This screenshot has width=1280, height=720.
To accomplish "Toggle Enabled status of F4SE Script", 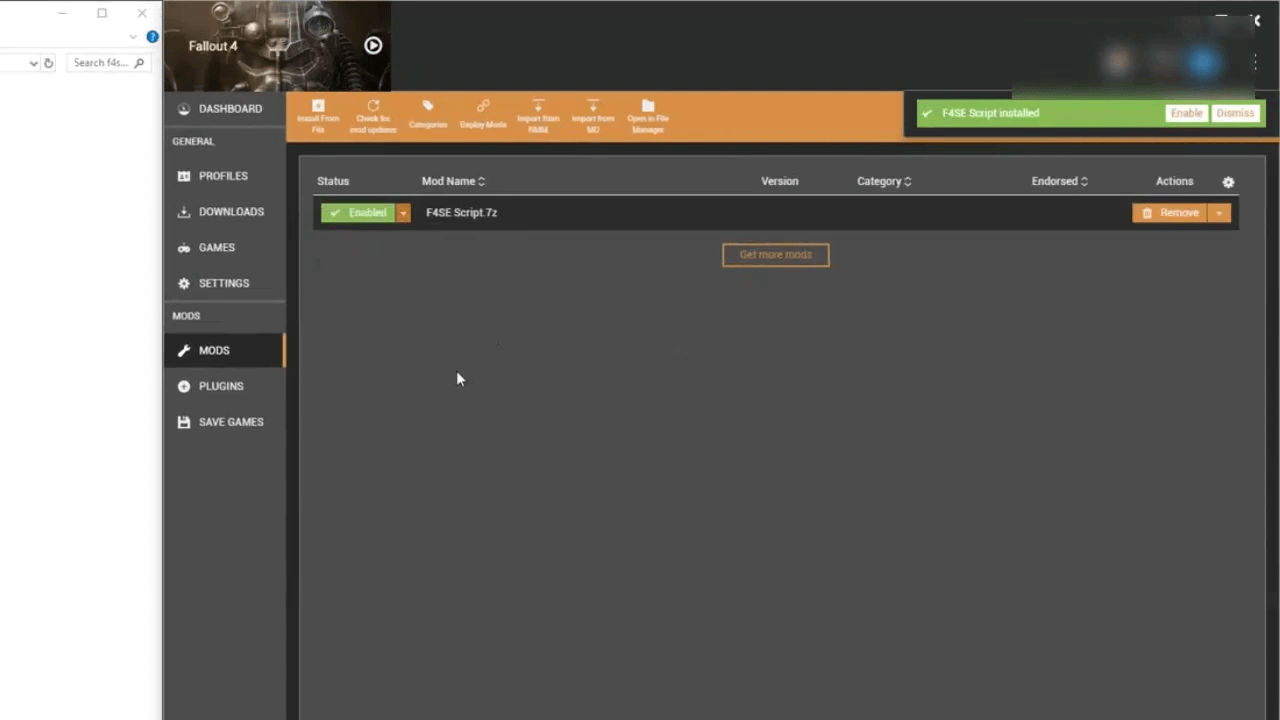I will coord(358,213).
